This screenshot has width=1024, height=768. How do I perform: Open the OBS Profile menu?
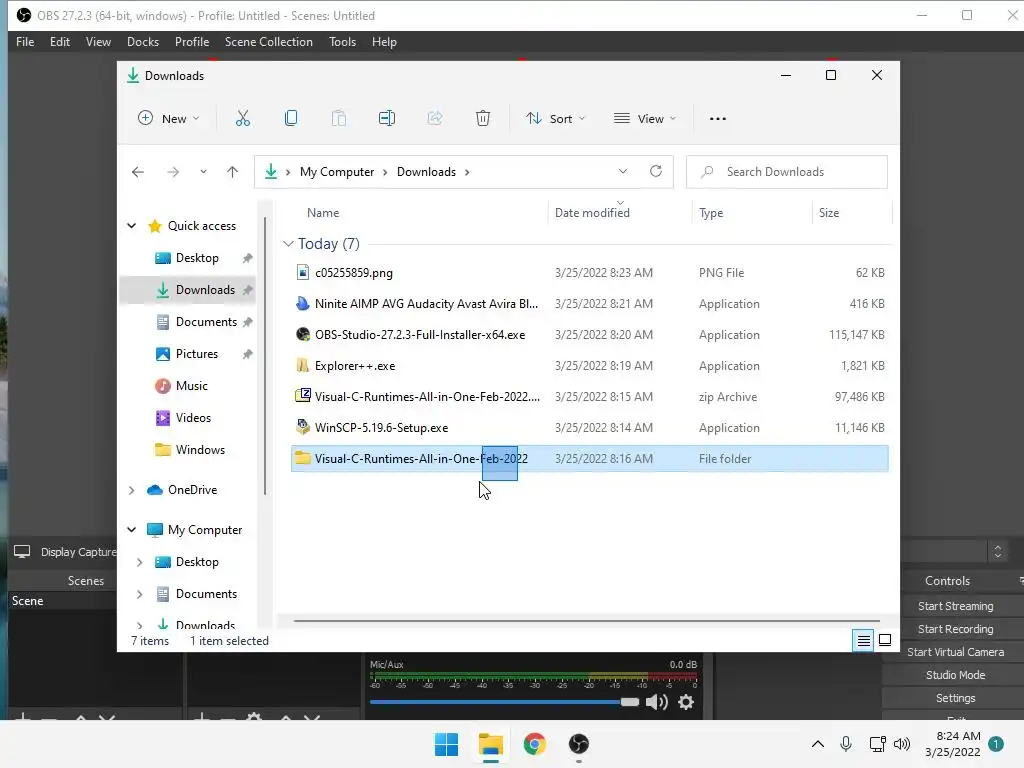click(x=192, y=42)
